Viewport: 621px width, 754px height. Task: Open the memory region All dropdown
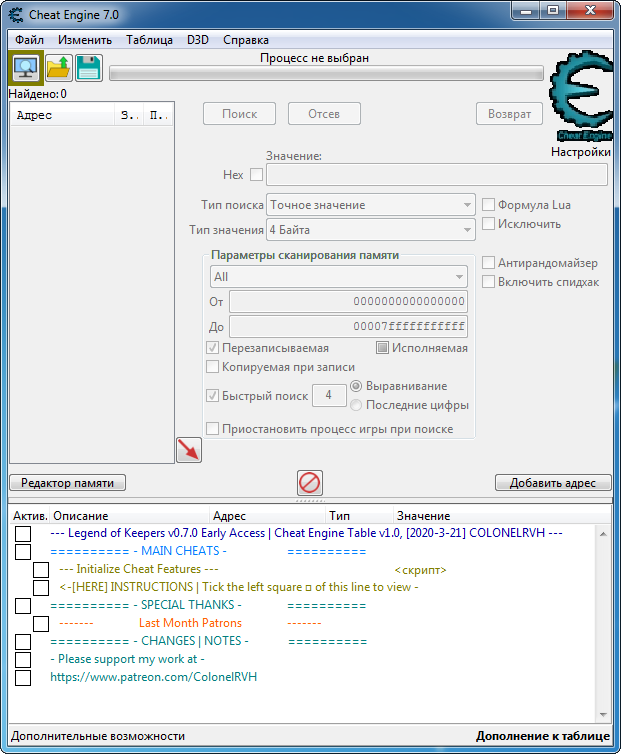click(x=339, y=277)
